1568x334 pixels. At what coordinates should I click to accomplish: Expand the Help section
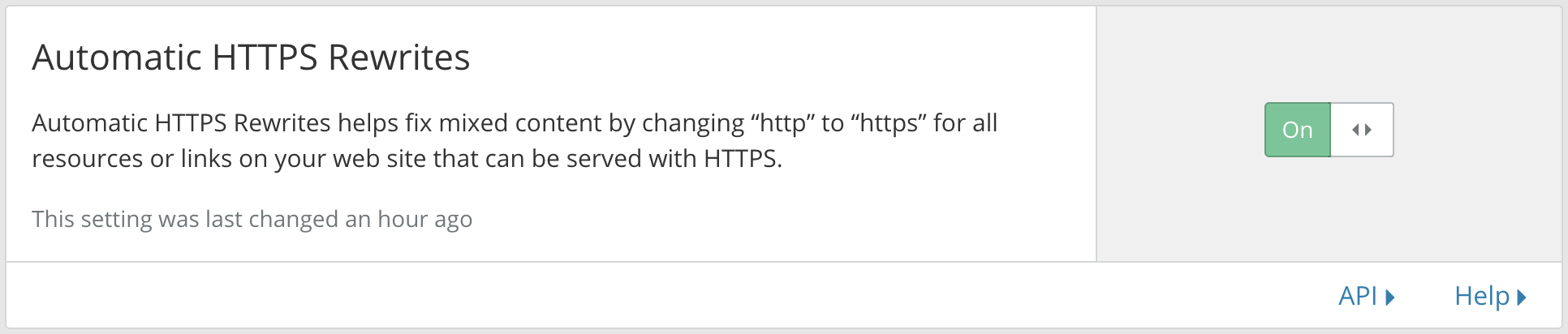1490,297
